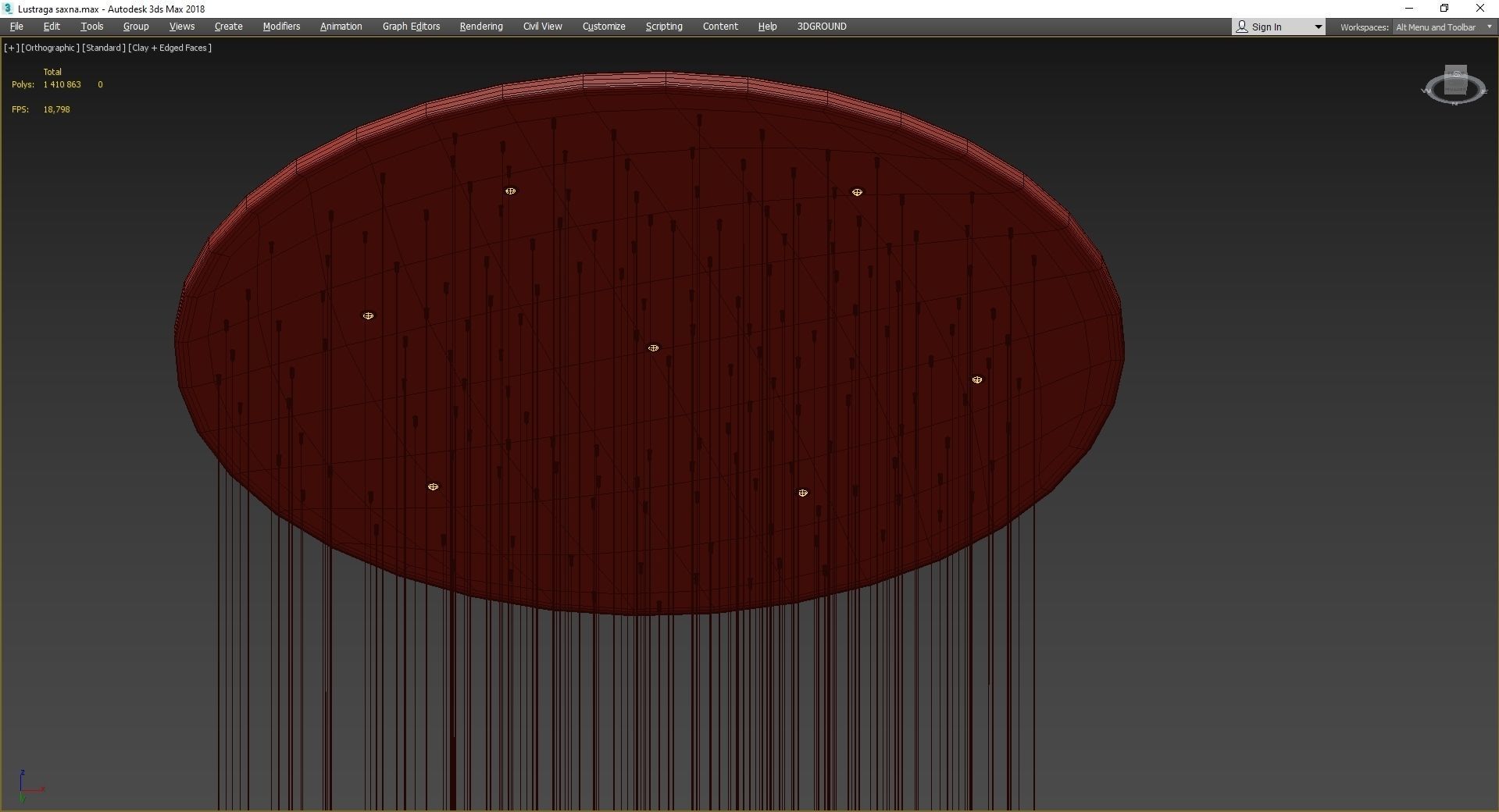This screenshot has width=1499, height=812.
Task: Open the Graph Editors menu
Action: coord(411,27)
